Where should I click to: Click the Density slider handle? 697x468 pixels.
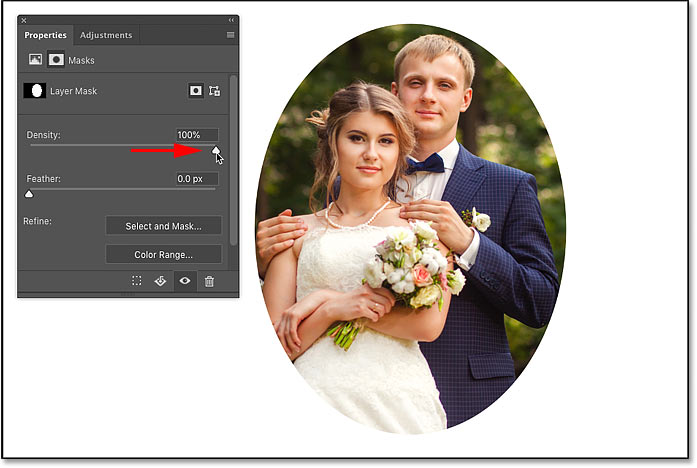tap(215, 150)
